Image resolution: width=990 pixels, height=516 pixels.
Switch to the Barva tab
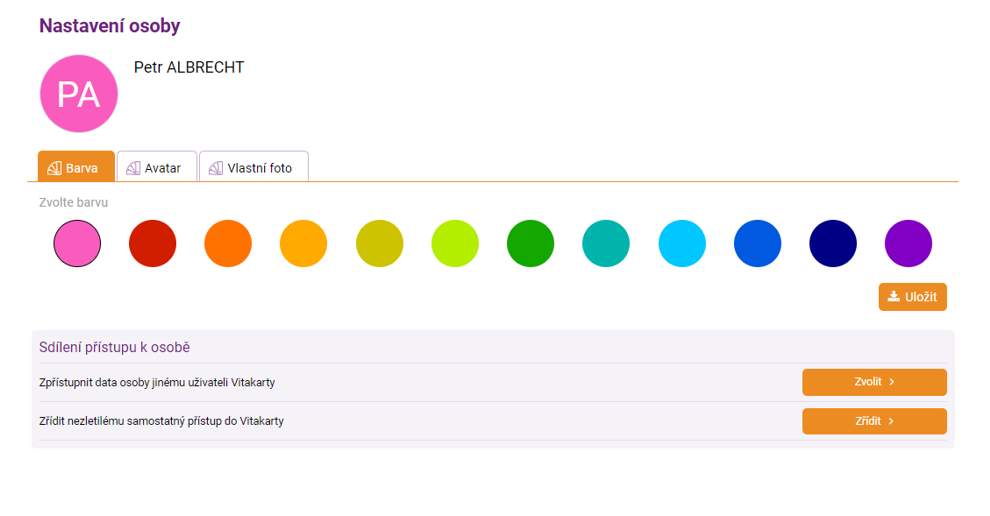click(76, 168)
